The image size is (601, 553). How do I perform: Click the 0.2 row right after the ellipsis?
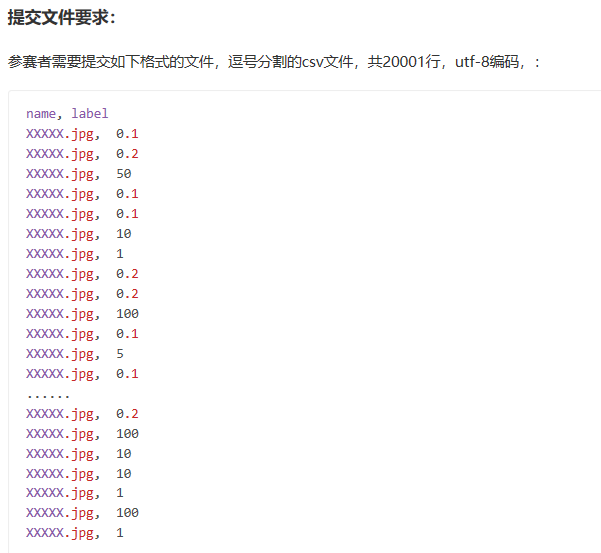pyautogui.click(x=82, y=414)
